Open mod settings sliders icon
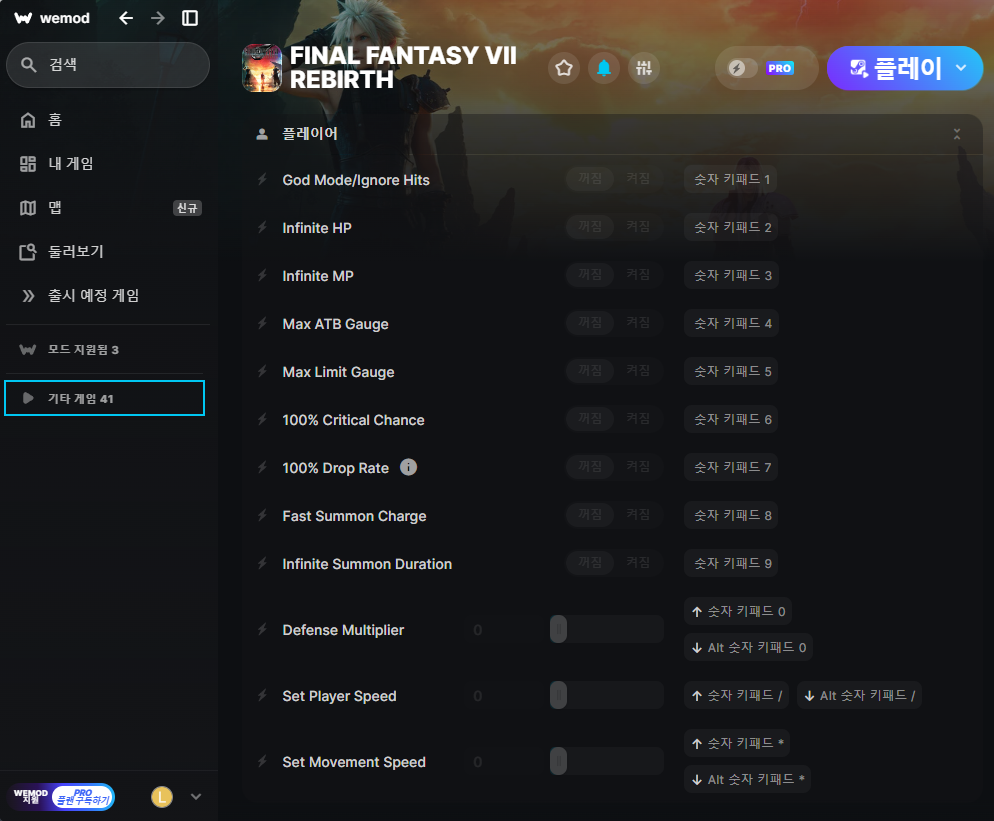994x821 pixels. pyautogui.click(x=644, y=68)
